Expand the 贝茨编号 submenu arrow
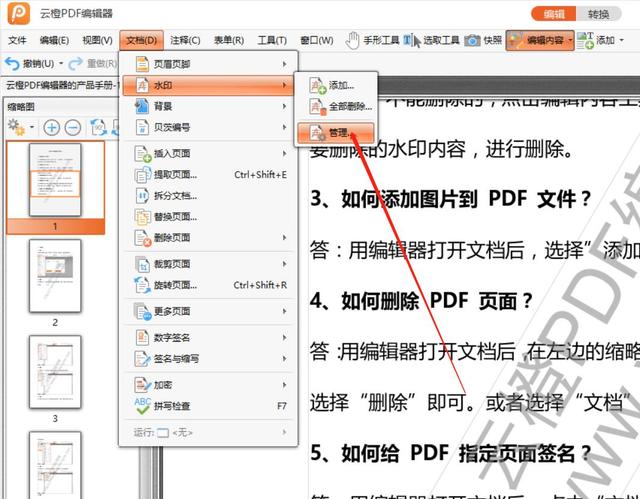Image resolution: width=640 pixels, height=499 pixels. (284, 127)
